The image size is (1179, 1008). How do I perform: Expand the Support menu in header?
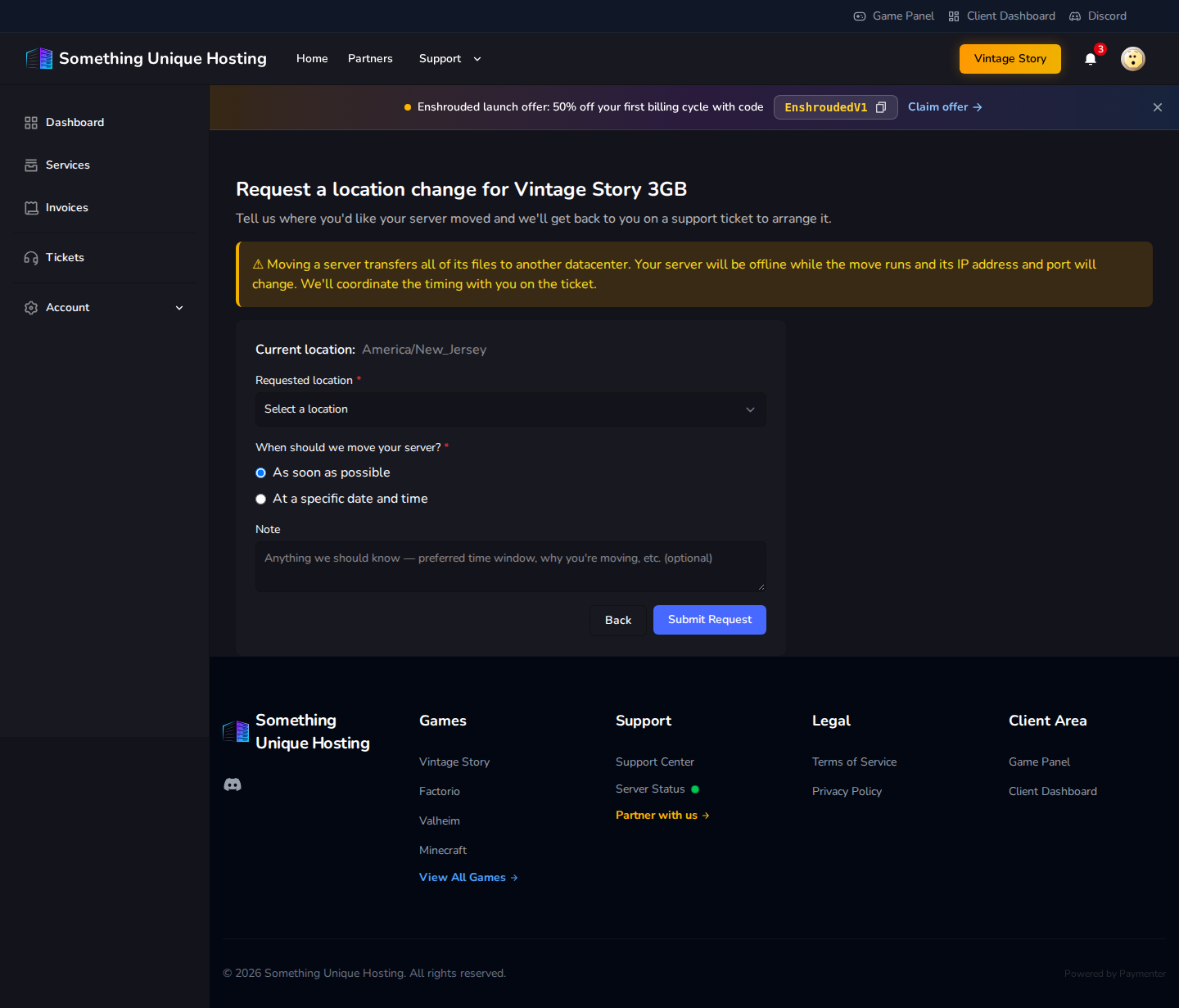(450, 59)
